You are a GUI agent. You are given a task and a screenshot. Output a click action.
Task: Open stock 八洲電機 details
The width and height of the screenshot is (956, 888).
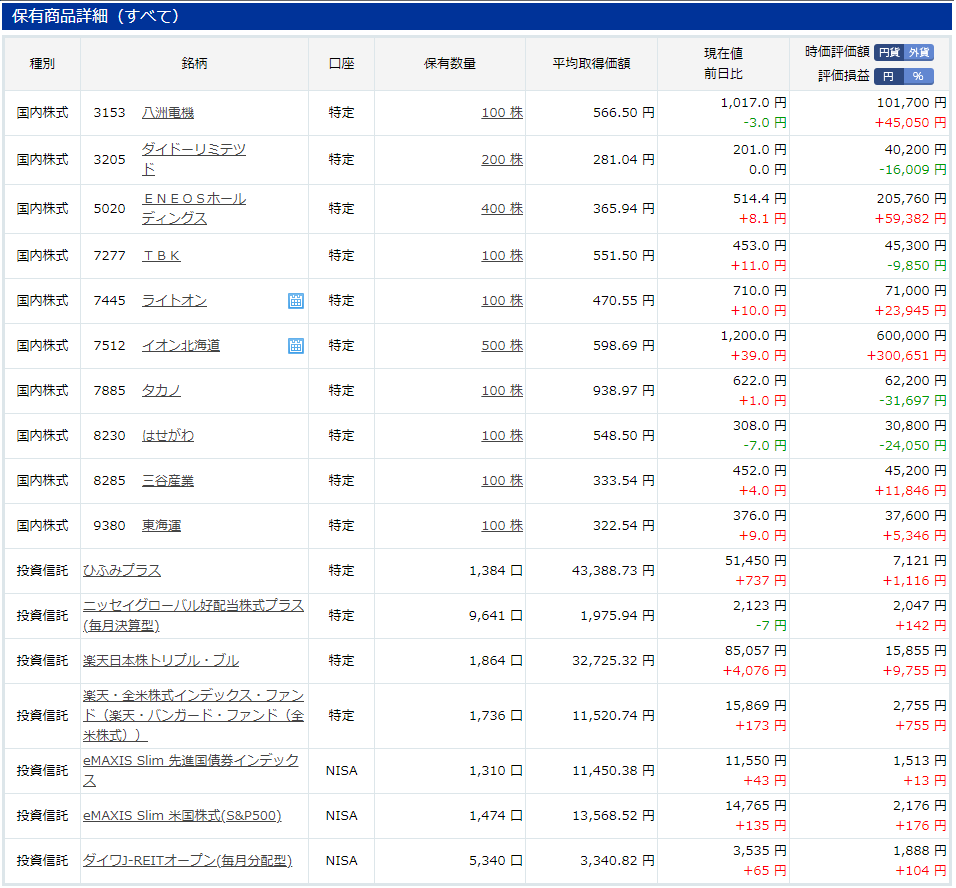pos(168,113)
